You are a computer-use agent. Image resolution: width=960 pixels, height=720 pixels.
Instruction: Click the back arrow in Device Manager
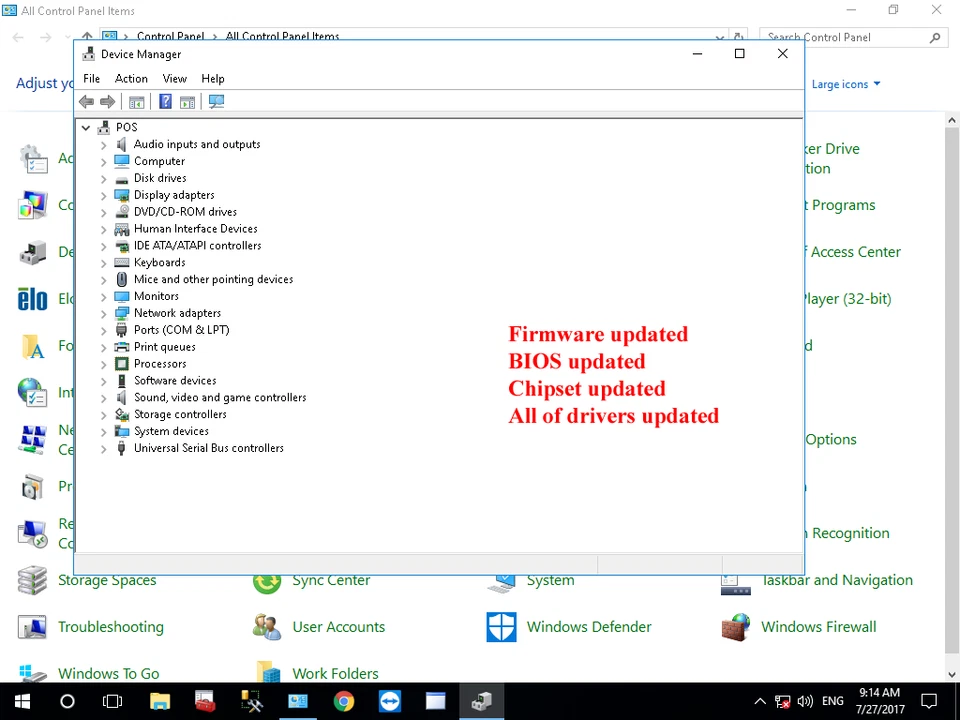click(86, 101)
